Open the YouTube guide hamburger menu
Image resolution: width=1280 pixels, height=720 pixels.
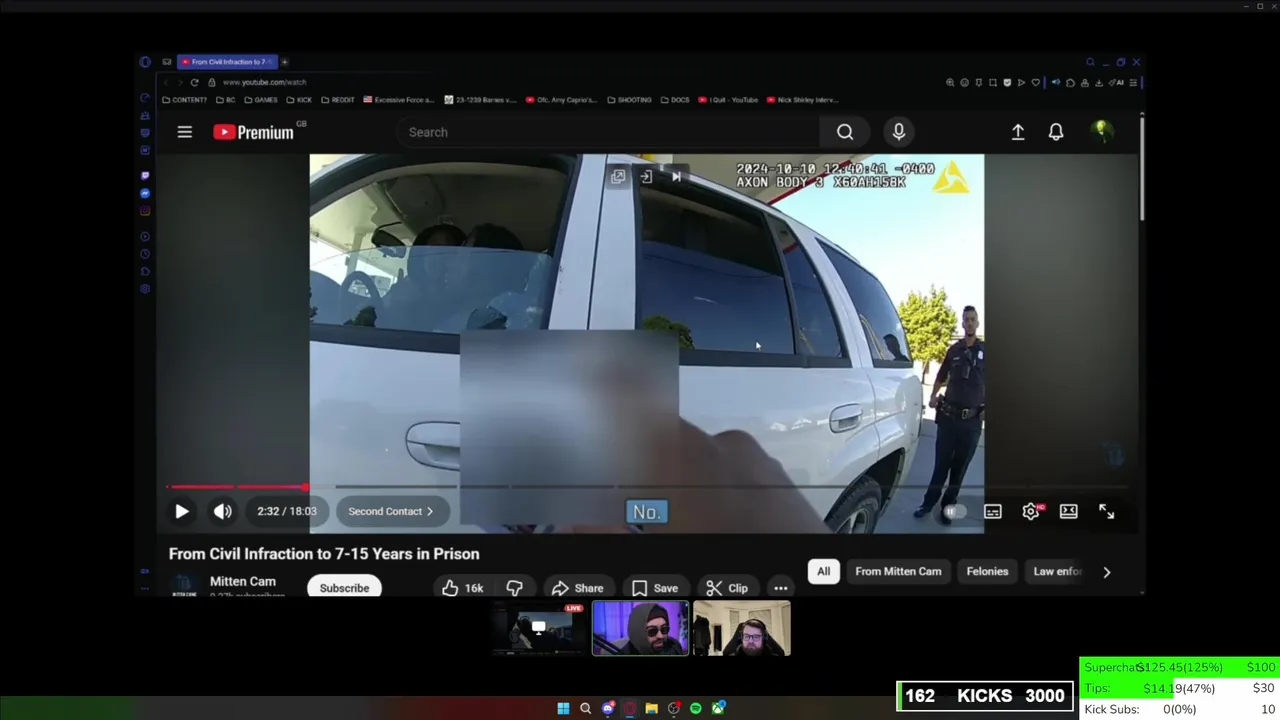185,132
